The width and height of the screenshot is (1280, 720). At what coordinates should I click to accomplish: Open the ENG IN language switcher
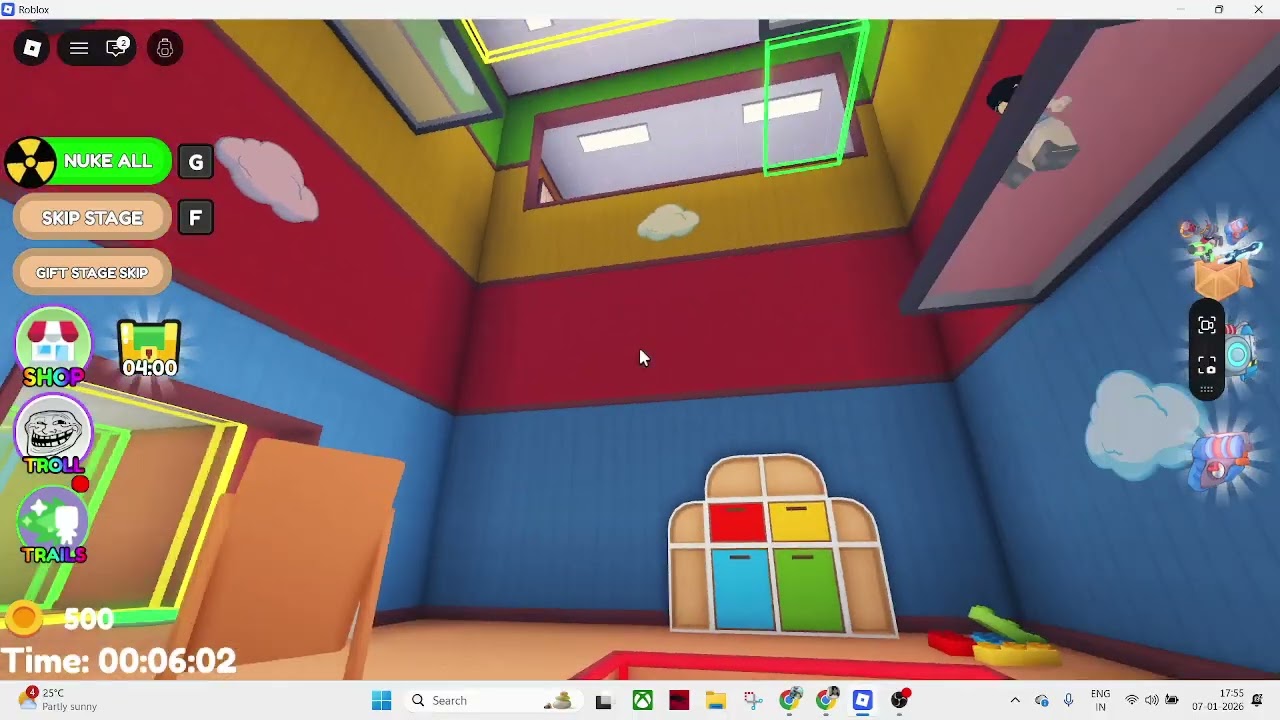[x=1100, y=701]
